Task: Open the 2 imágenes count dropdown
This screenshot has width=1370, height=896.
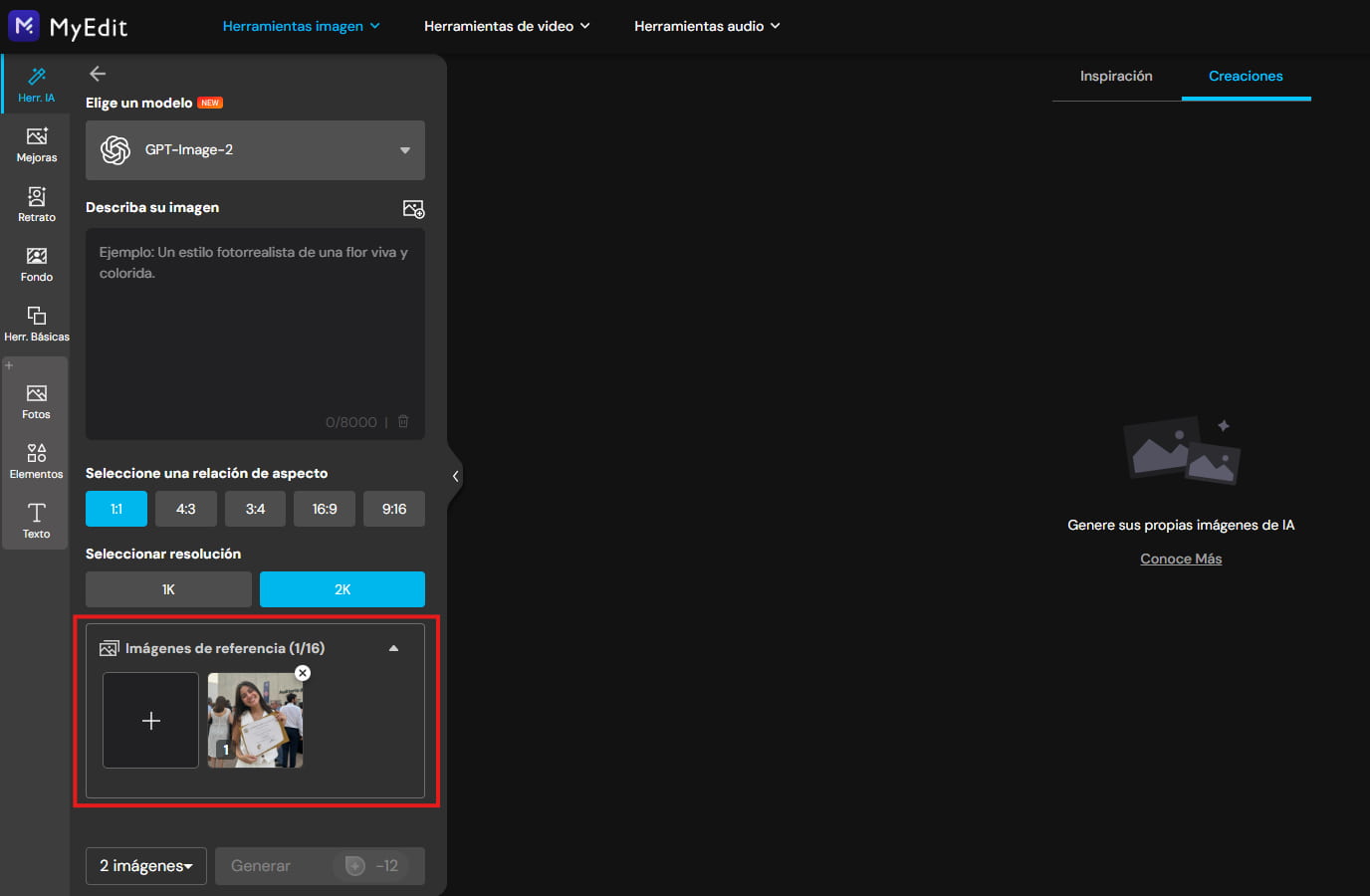Action: pos(146,866)
